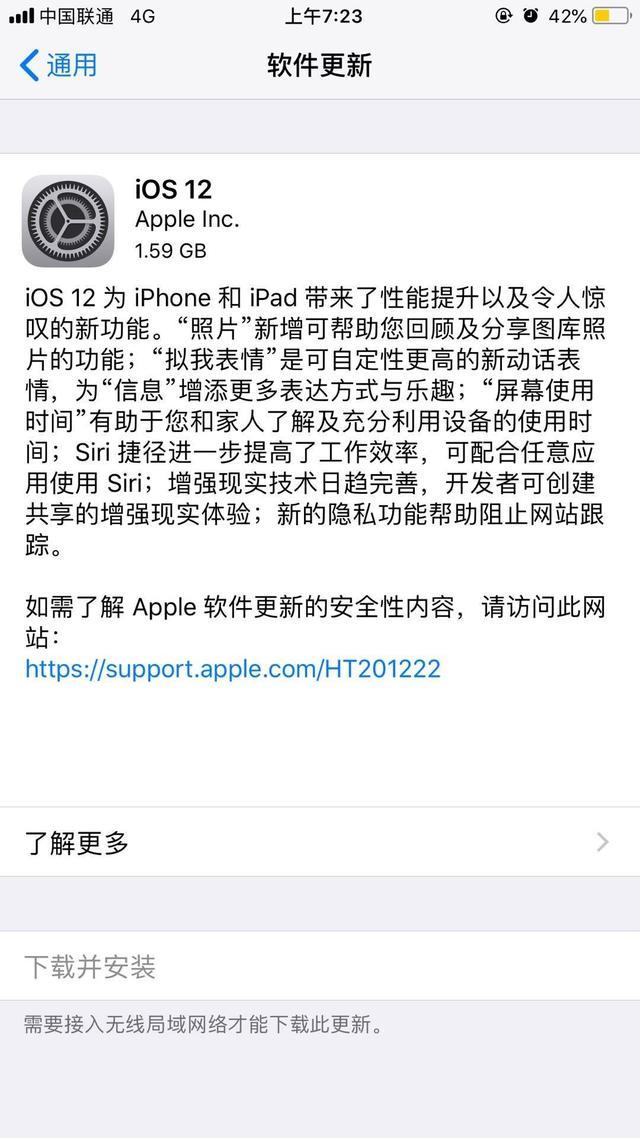Viewport: 640px width, 1138px height.
Task: Tap the 1.59 GB size label
Action: (x=171, y=250)
